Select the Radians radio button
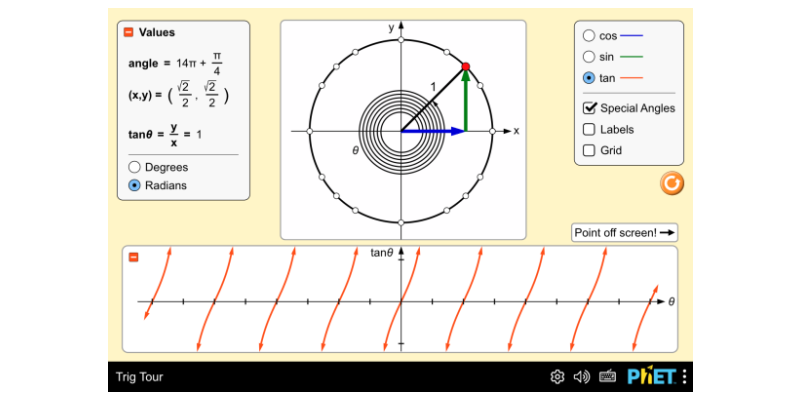 [135, 185]
